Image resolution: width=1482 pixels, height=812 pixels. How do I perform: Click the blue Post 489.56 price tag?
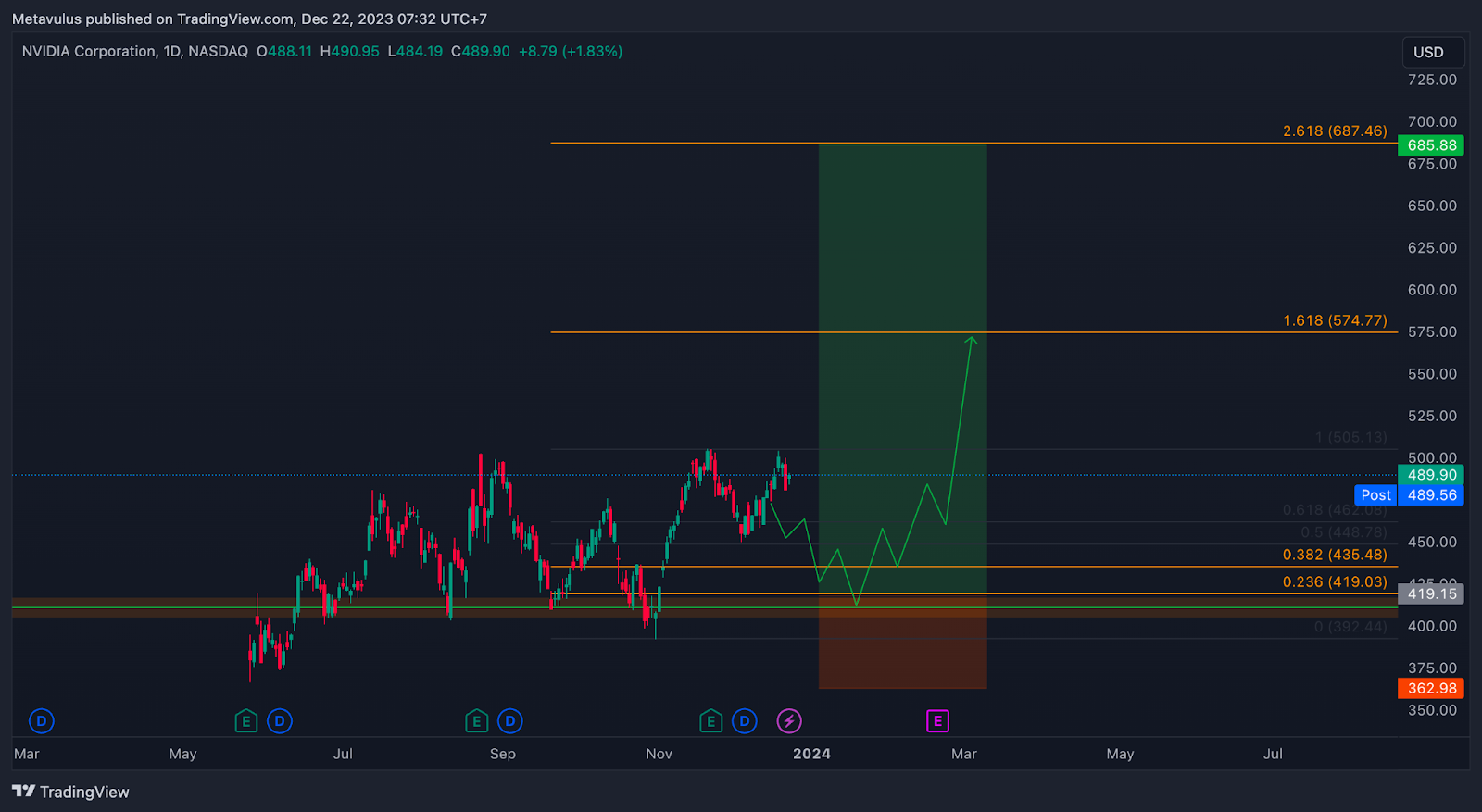point(1409,495)
